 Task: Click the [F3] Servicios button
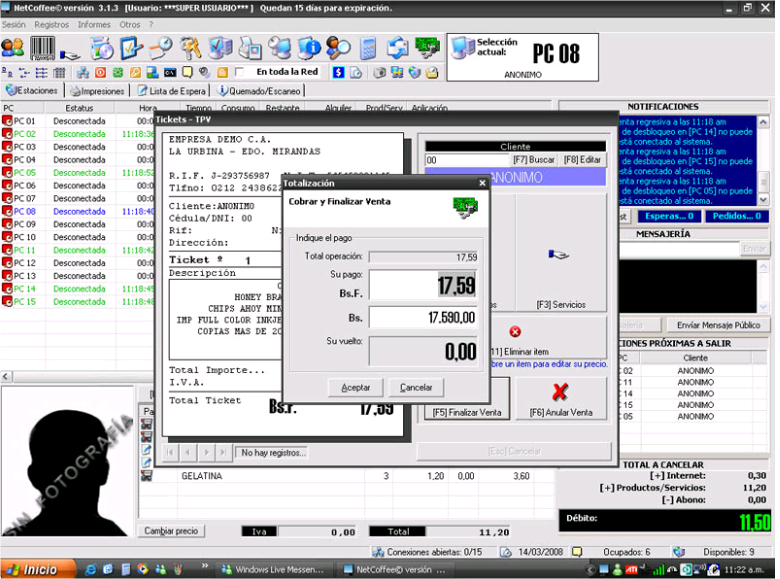[561, 253]
